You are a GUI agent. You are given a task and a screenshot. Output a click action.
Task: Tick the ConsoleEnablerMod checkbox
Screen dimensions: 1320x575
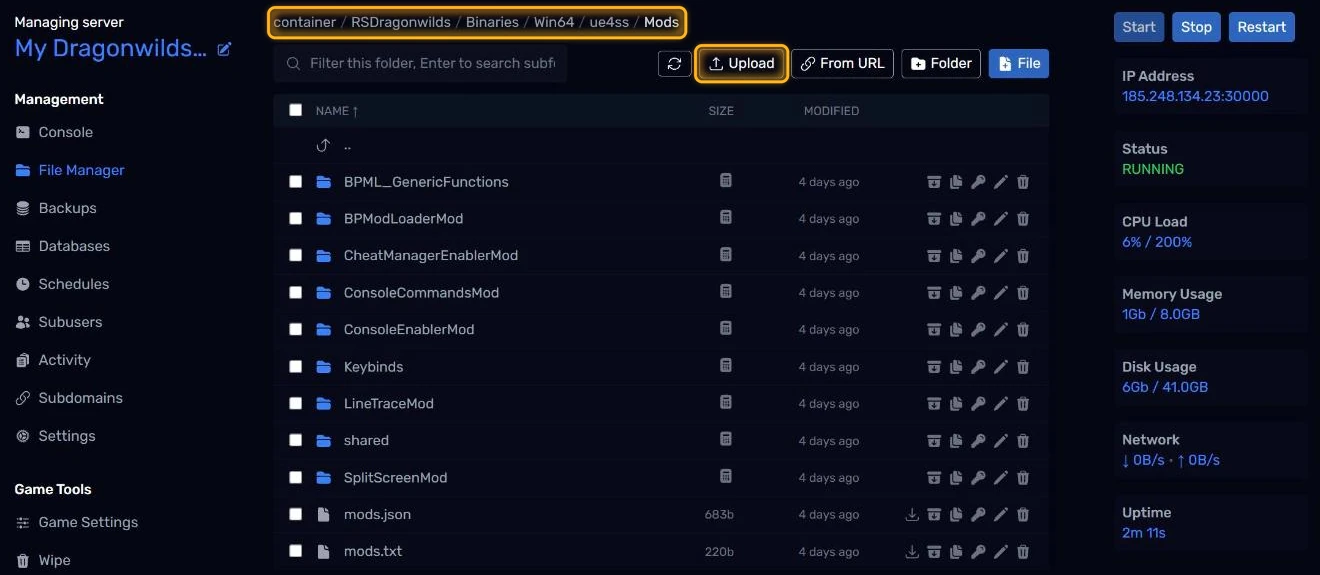(x=295, y=329)
